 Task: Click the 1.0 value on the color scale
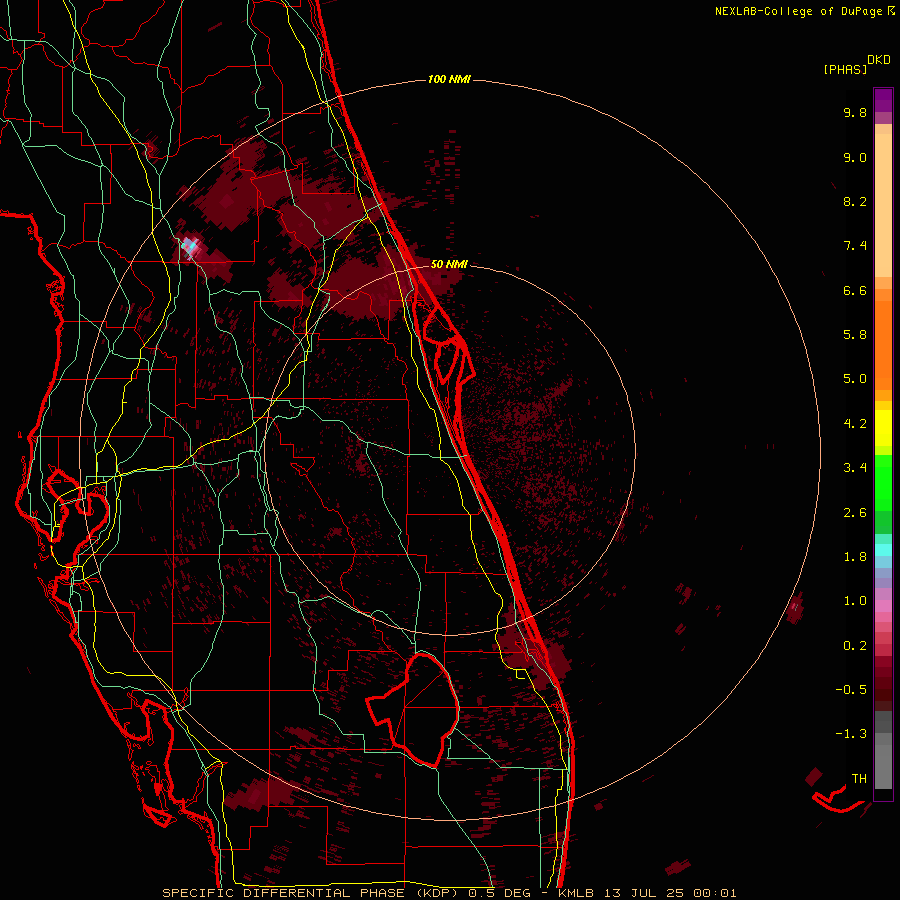click(x=855, y=601)
